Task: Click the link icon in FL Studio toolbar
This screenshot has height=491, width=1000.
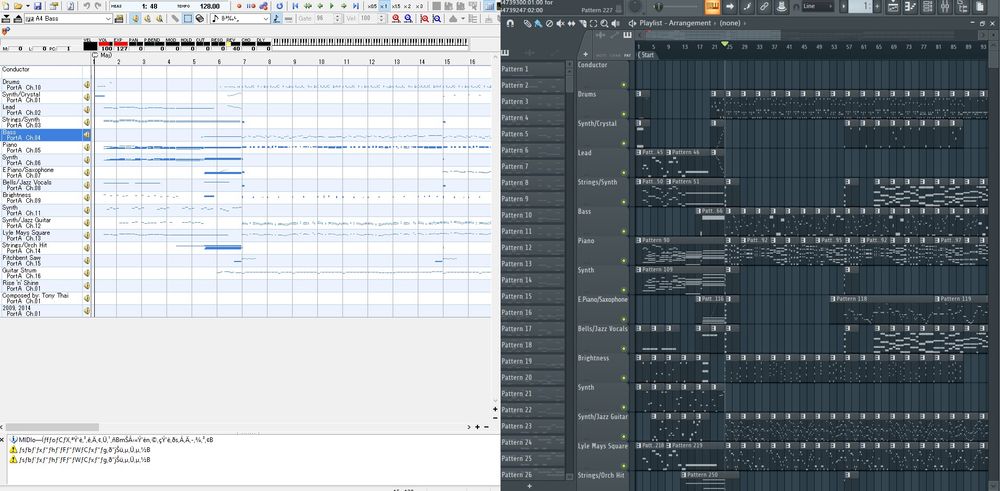Action: [764, 6]
